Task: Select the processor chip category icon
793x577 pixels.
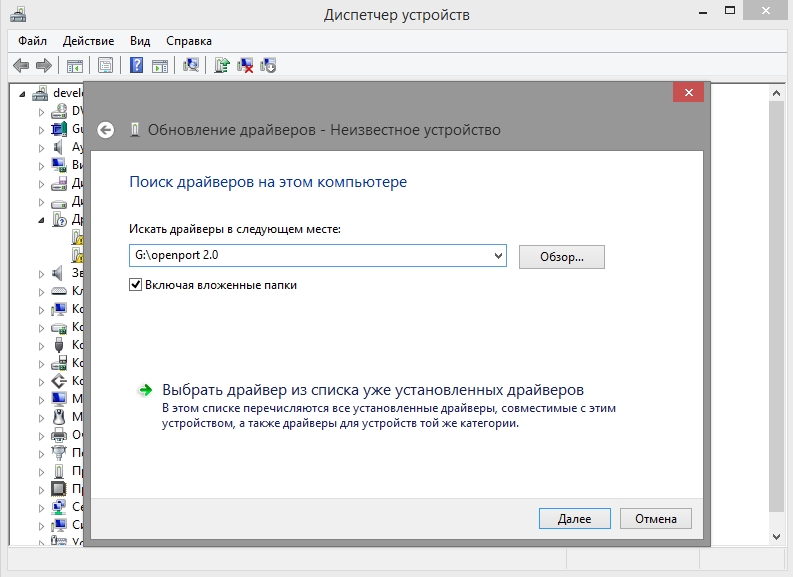Action: (x=59, y=489)
